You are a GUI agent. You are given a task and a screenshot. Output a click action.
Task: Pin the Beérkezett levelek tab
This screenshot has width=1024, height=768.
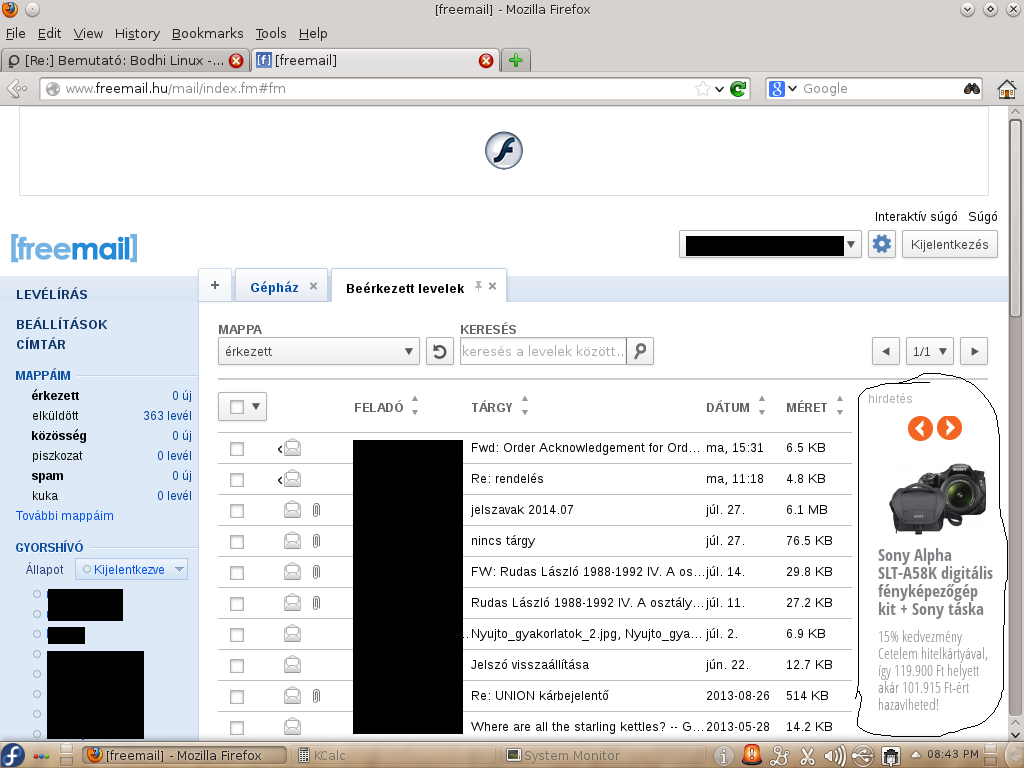[x=479, y=286]
